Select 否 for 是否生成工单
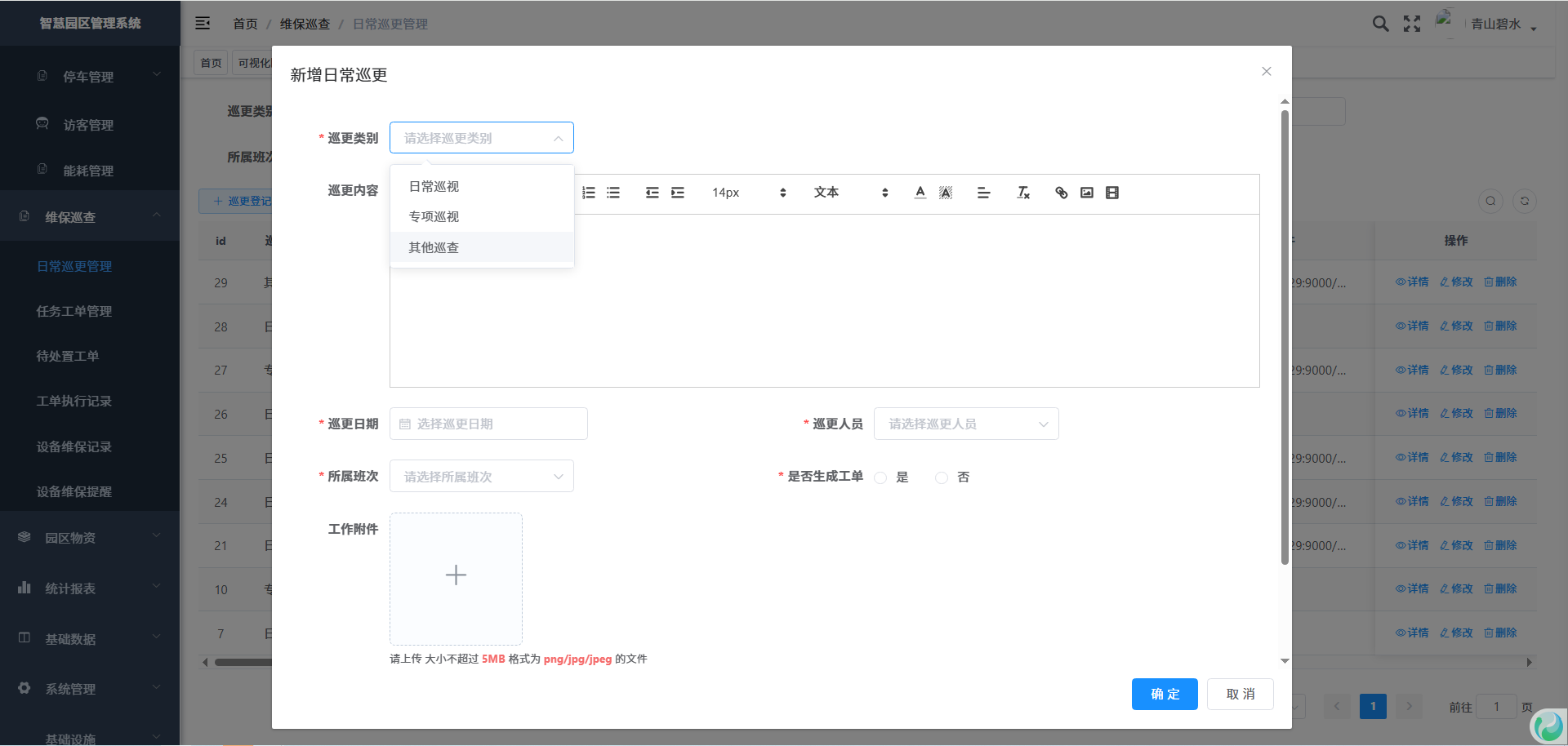Image resolution: width=1568 pixels, height=746 pixels. [942, 477]
